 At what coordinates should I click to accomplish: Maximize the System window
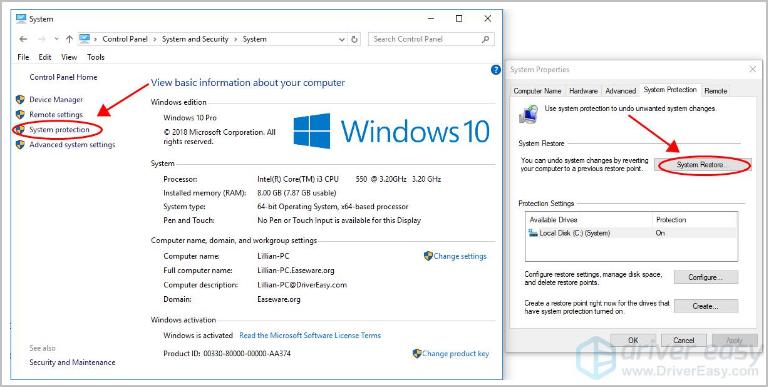click(459, 19)
